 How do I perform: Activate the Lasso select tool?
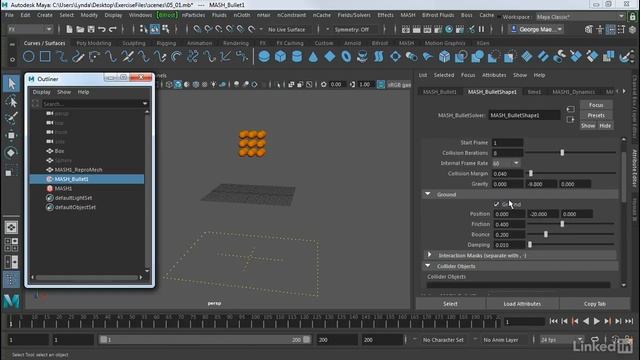pyautogui.click(x=11, y=101)
